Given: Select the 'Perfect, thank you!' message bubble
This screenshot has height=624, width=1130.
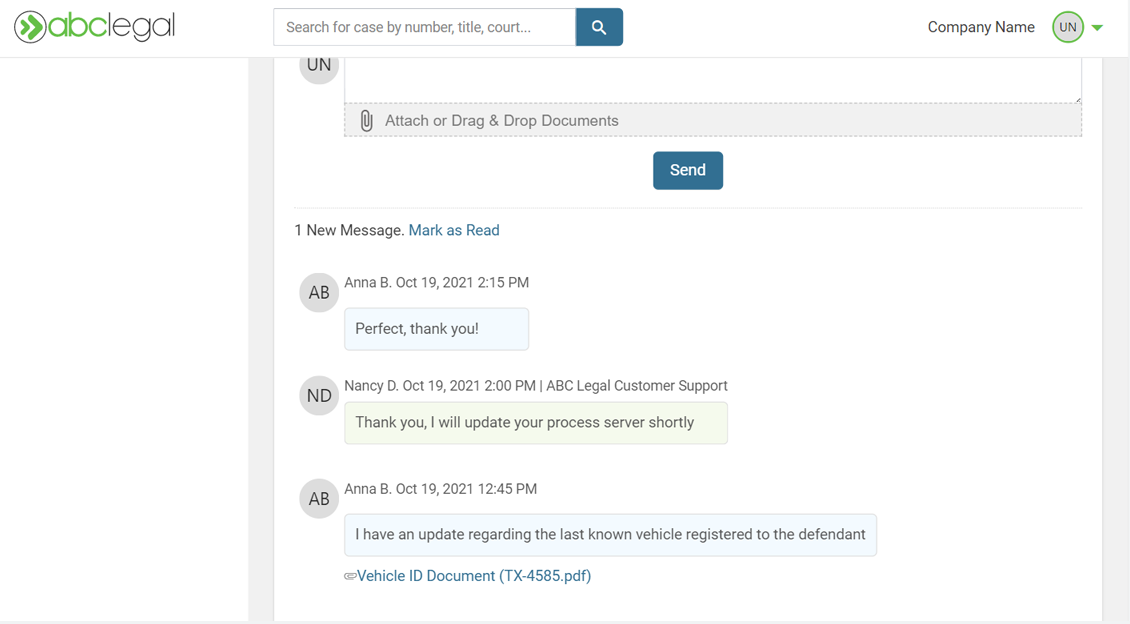Looking at the screenshot, I should pyautogui.click(x=436, y=329).
